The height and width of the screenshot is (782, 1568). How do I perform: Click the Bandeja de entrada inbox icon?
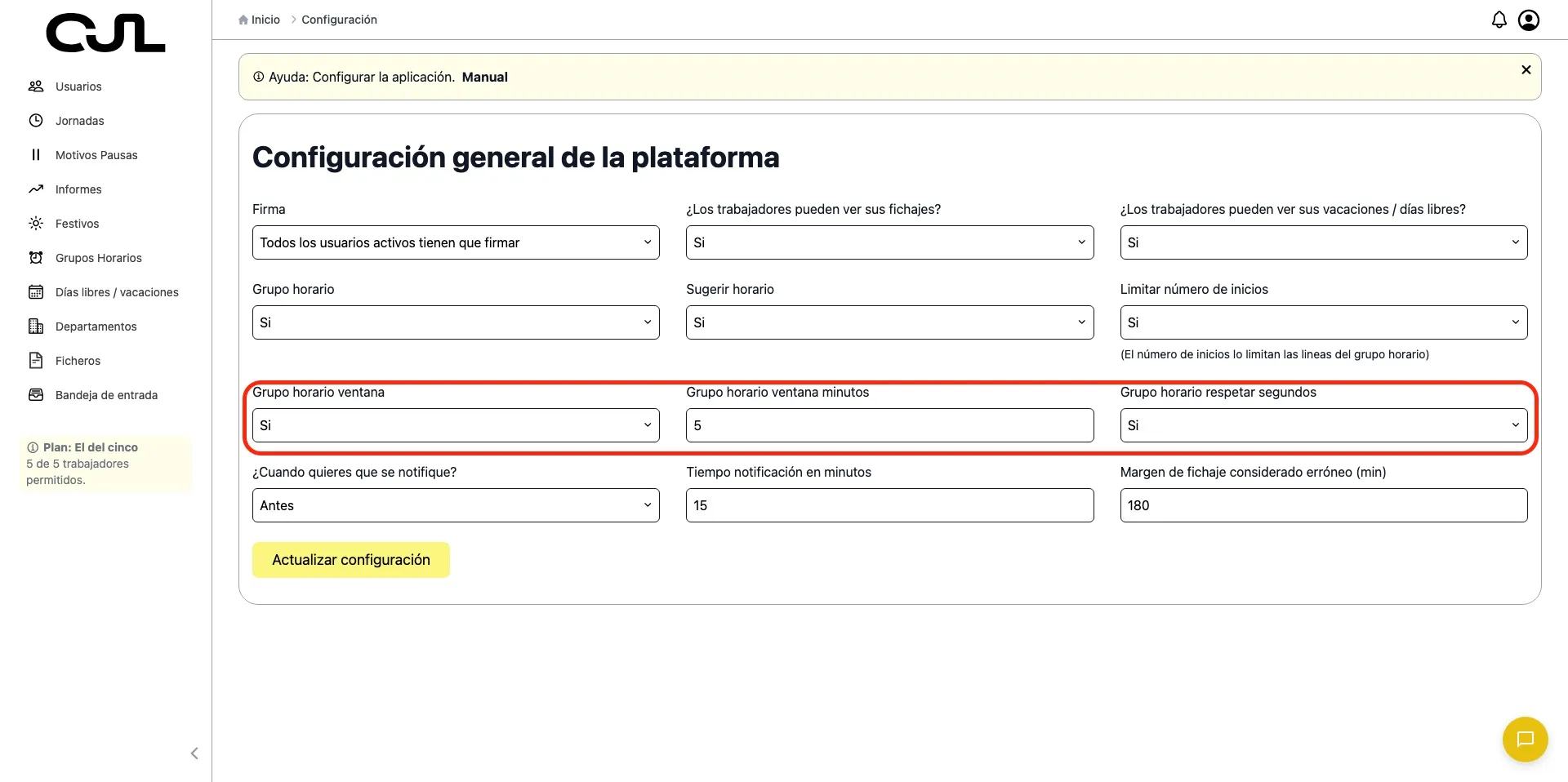click(36, 394)
